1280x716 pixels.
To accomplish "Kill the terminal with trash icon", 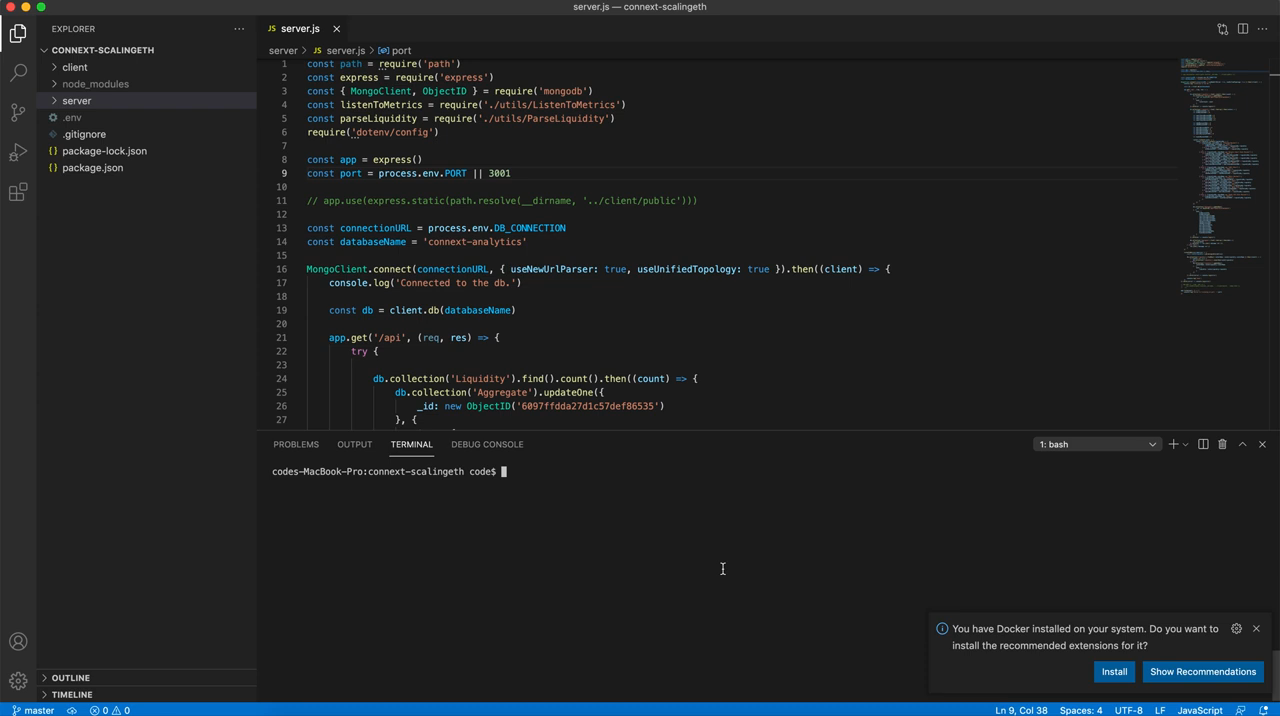I will point(1222,444).
